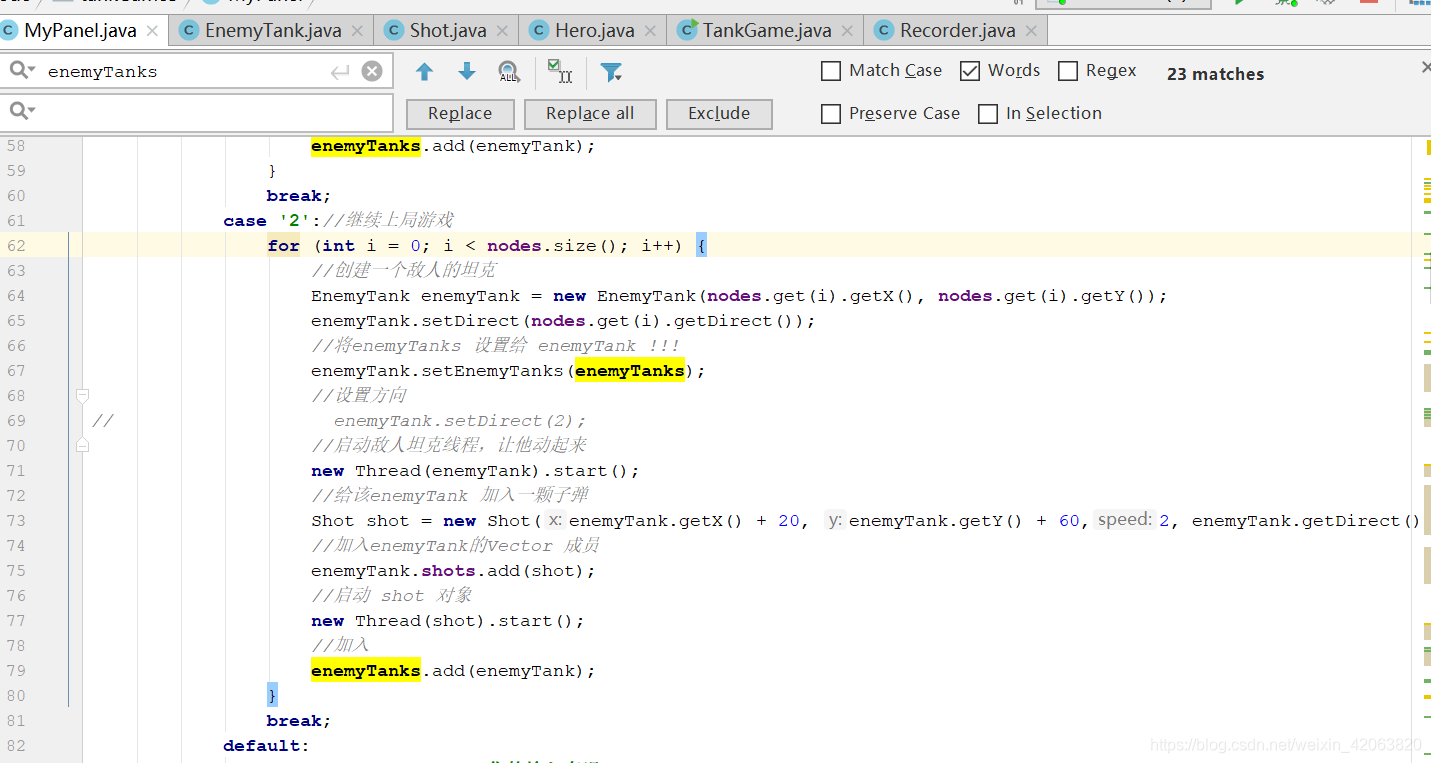Click the highlighted enemyTanks on line 67

[630, 371]
